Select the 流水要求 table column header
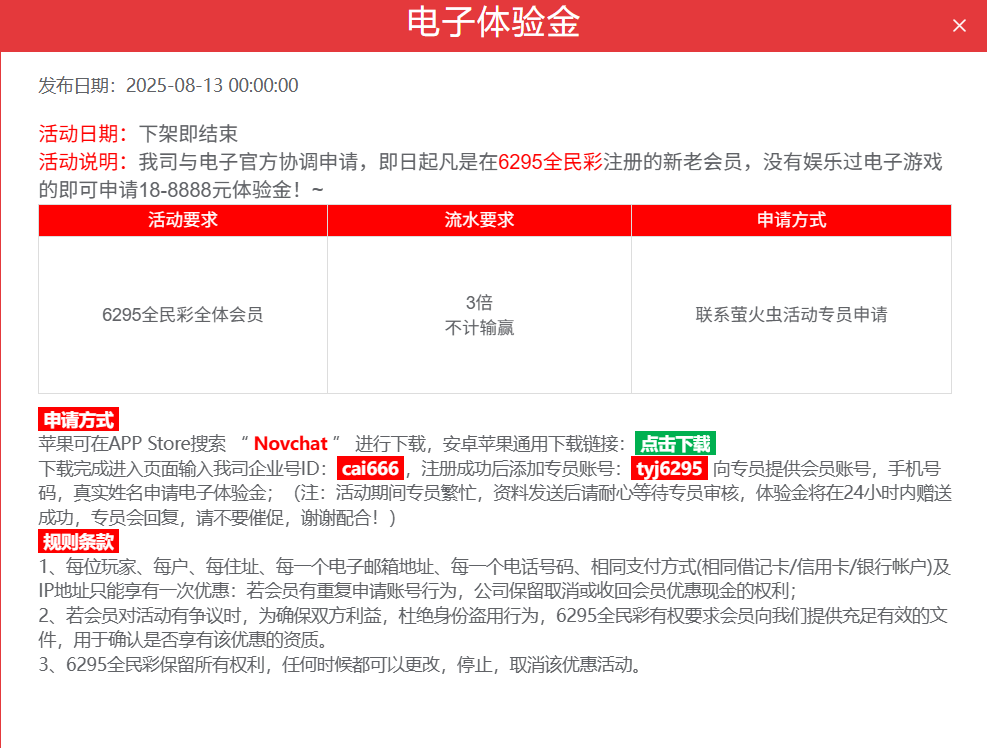This screenshot has height=748, width=987. click(479, 221)
